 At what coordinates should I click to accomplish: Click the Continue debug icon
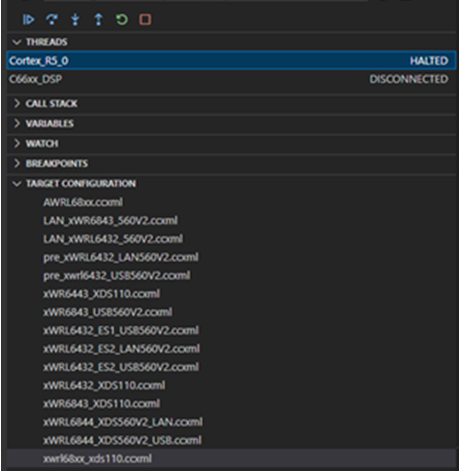28,20
